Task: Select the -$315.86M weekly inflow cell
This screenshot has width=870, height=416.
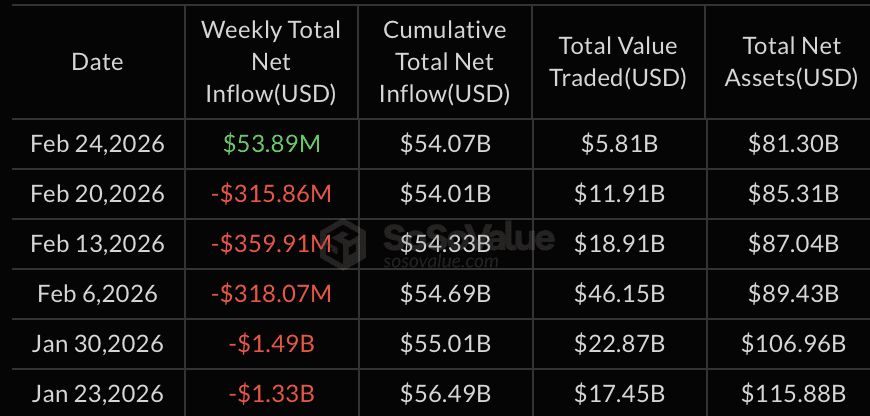Action: point(270,194)
